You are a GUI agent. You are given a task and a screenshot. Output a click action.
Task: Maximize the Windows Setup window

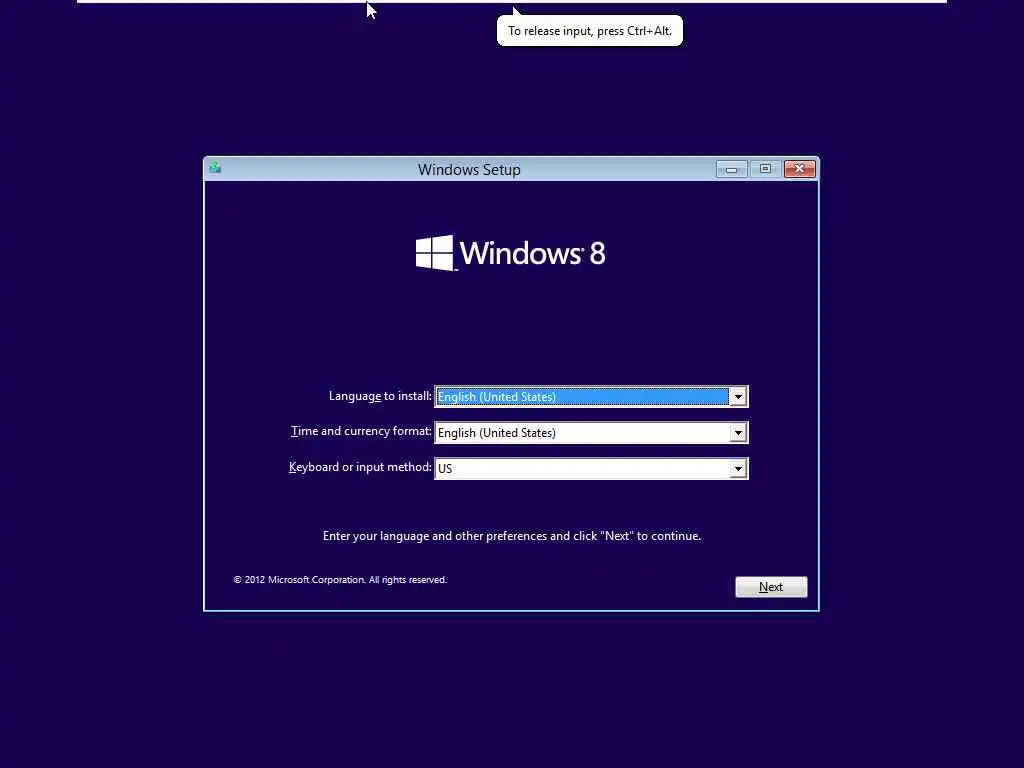765,169
